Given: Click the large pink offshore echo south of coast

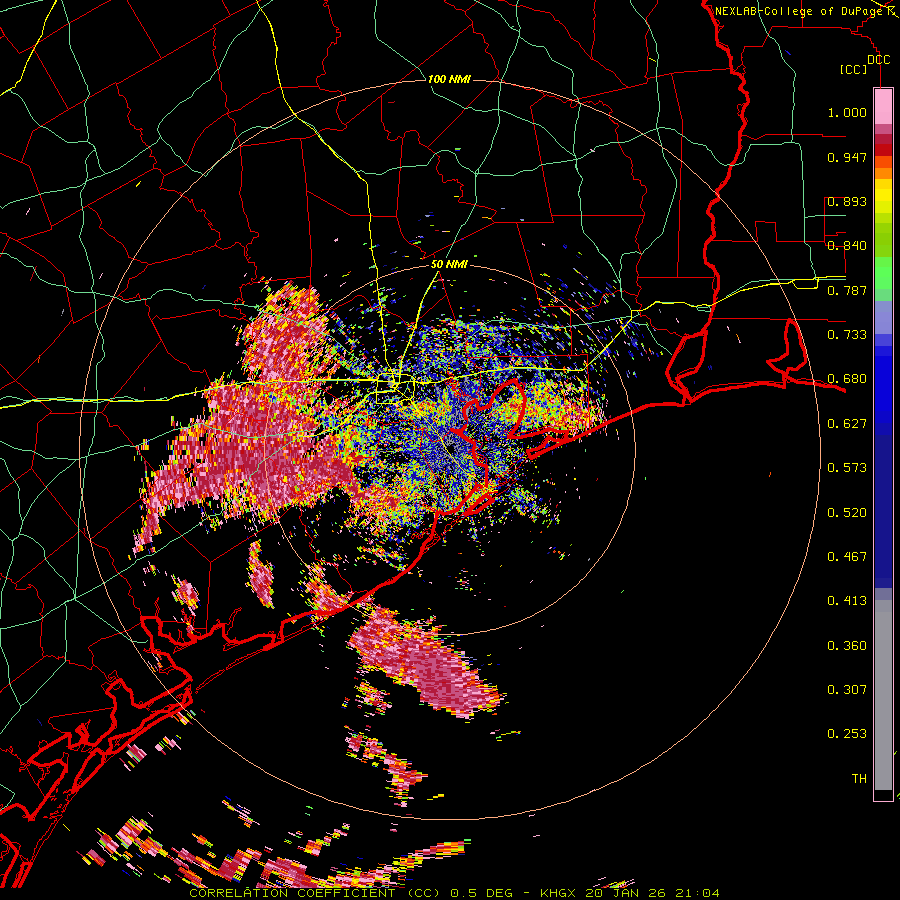Looking at the screenshot, I should pyautogui.click(x=428, y=663).
